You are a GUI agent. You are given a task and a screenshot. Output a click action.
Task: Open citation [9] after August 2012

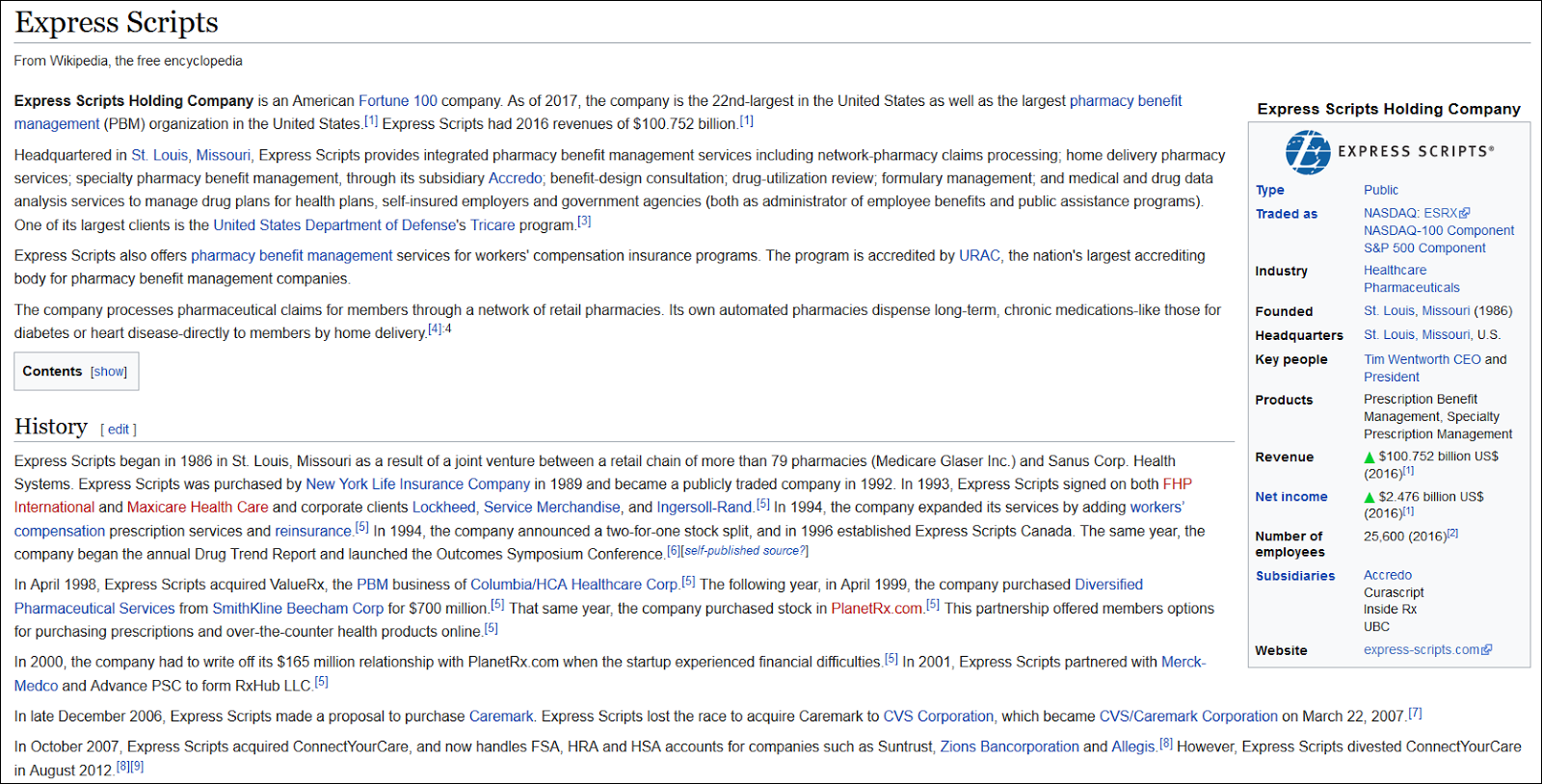point(137,767)
